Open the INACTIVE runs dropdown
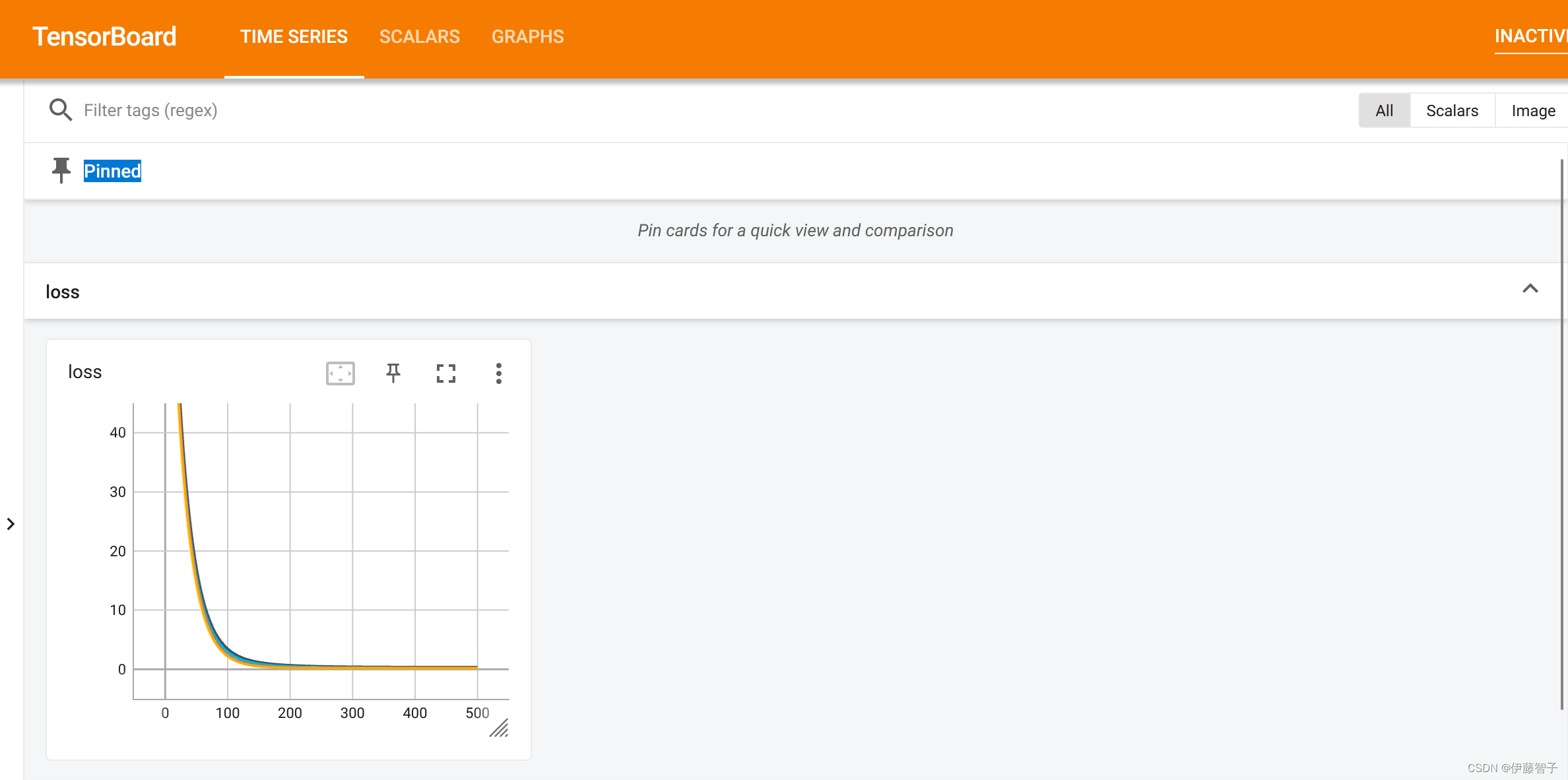This screenshot has height=780, width=1568. coord(1530,36)
